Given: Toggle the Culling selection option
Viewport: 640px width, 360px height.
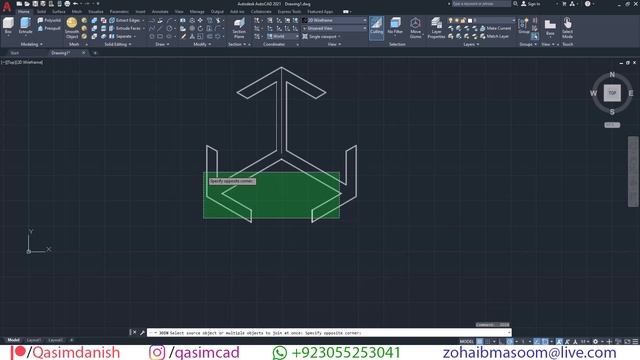Looking at the screenshot, I should [x=376, y=27].
